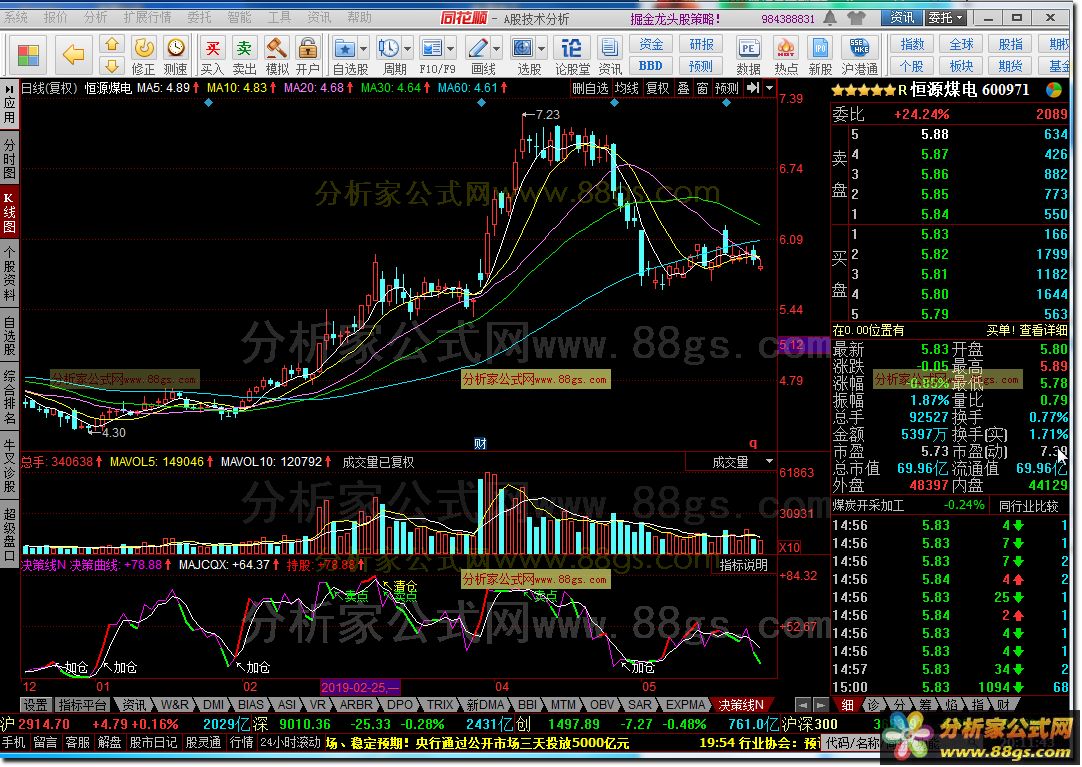Click the shirt skin icon in title bar

click(x=857, y=17)
